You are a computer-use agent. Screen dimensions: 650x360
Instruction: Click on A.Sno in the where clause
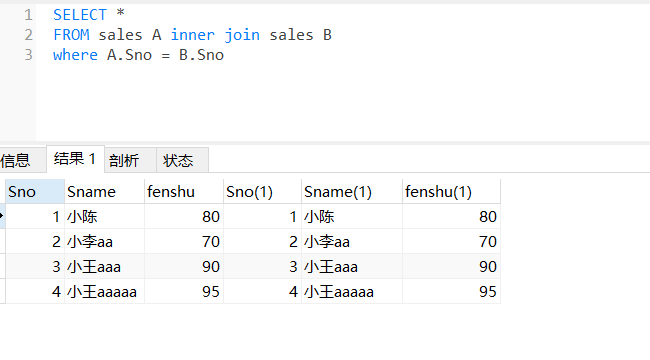pos(130,55)
